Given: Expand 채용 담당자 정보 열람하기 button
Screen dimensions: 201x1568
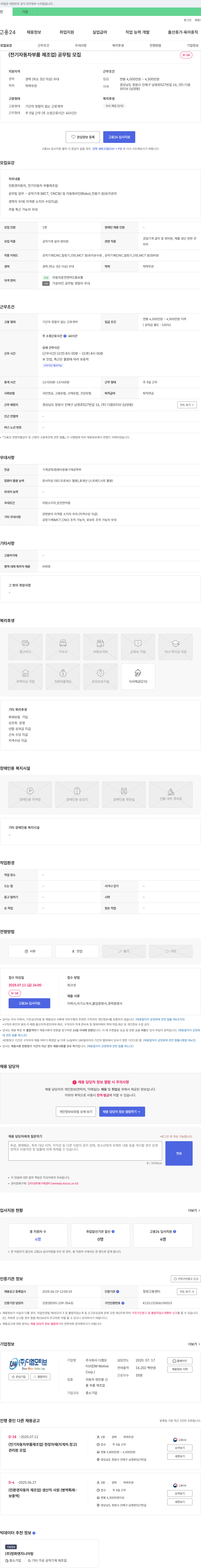Looking at the screenshot, I should 122,1111.
